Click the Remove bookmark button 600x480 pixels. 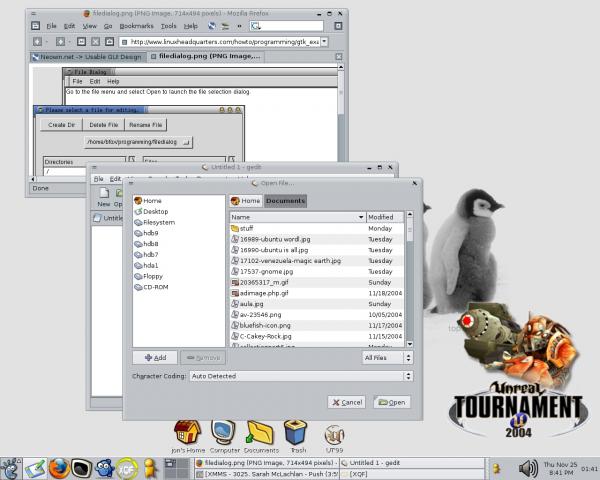[203, 358]
